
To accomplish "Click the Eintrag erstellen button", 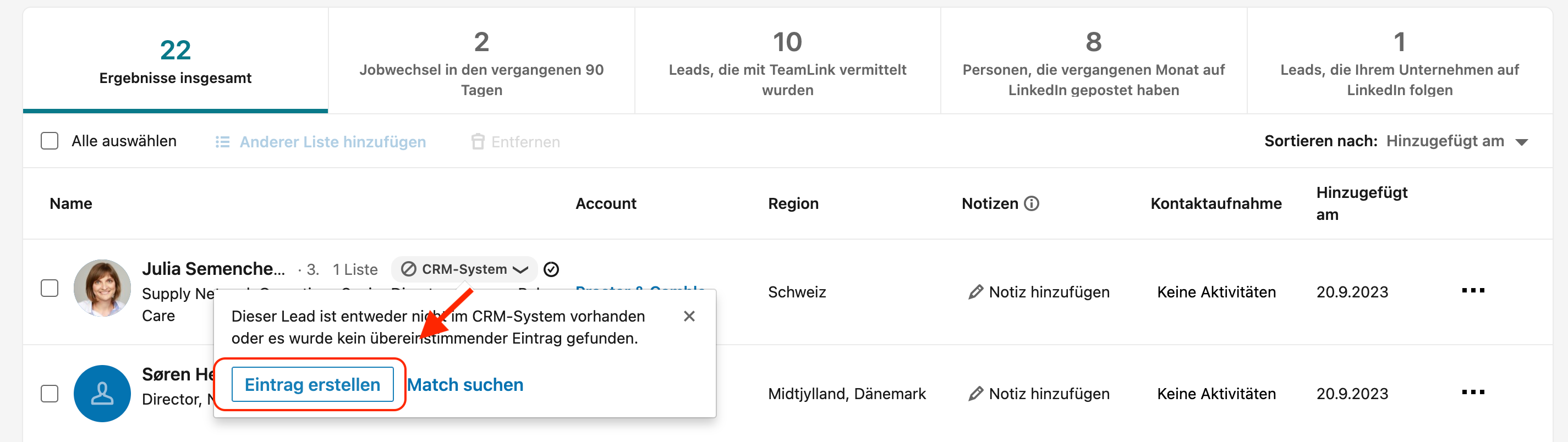I will pos(312,385).
